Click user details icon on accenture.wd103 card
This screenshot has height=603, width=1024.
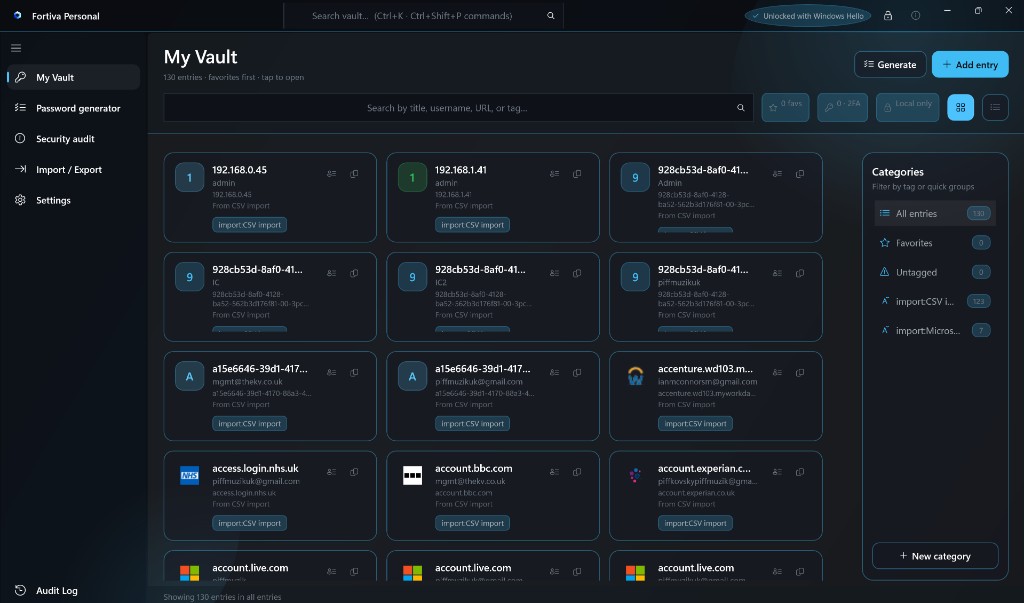(777, 372)
